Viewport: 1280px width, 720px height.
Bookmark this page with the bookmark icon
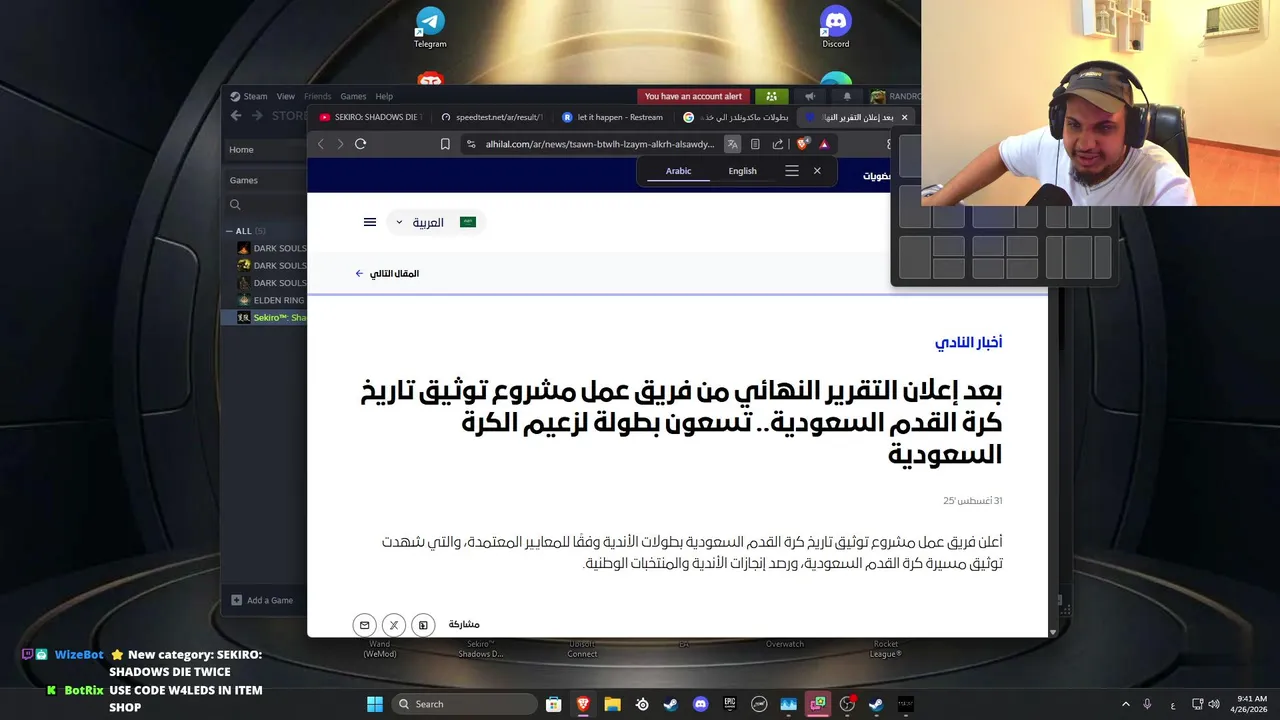tap(445, 144)
